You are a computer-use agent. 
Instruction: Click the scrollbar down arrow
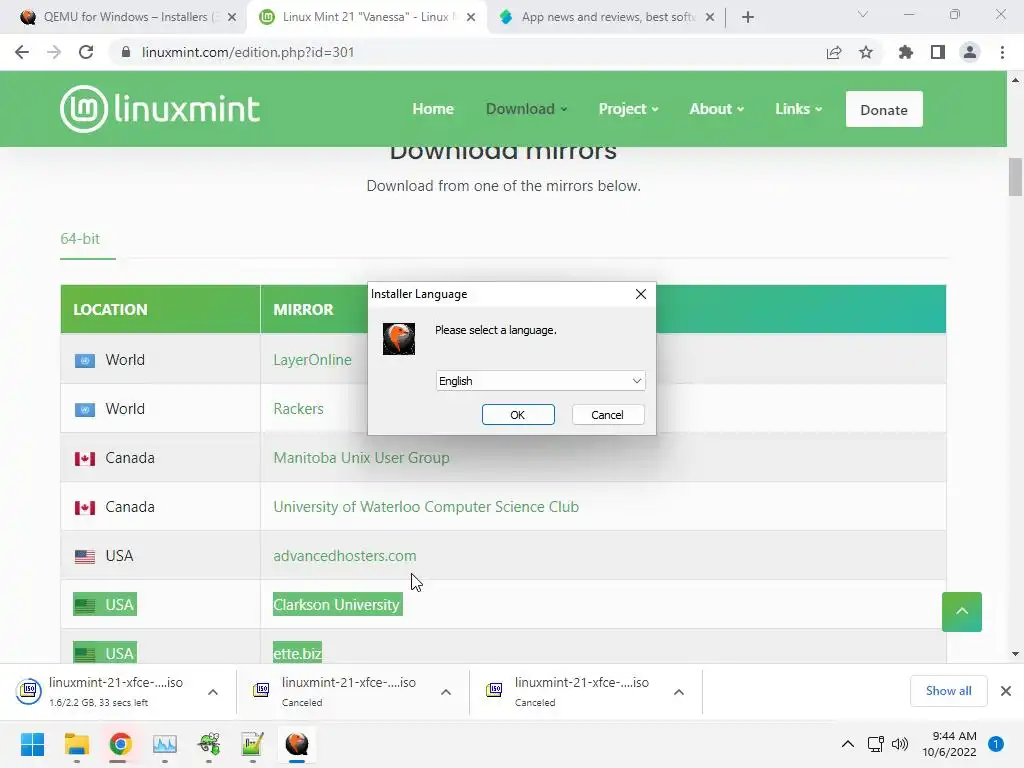pos(1015,654)
